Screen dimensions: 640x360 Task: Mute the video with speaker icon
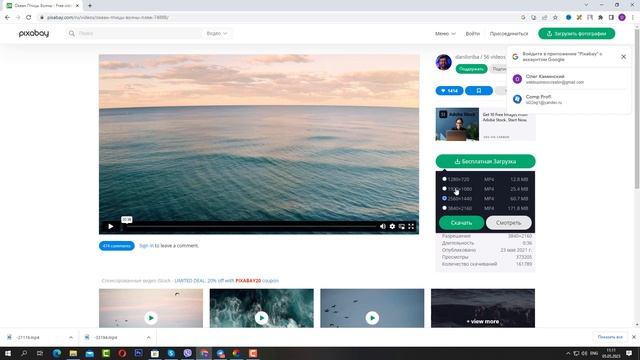point(382,227)
